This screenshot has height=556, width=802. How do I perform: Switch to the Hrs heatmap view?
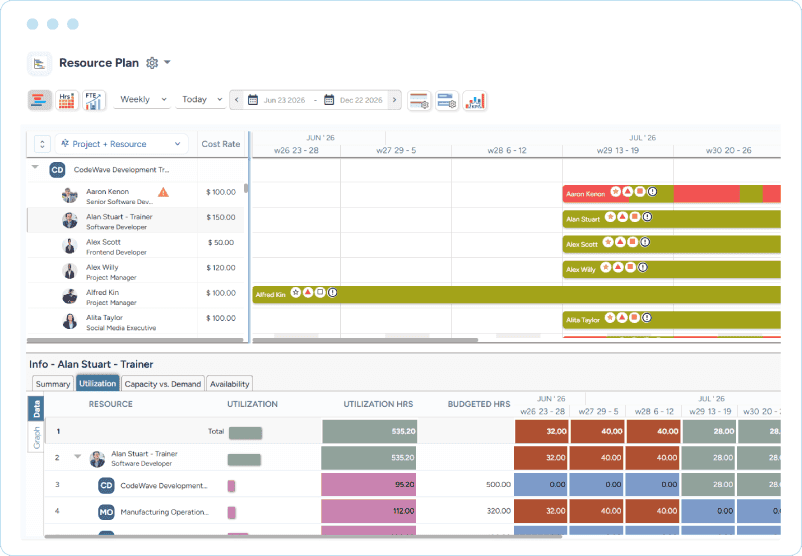[66, 100]
